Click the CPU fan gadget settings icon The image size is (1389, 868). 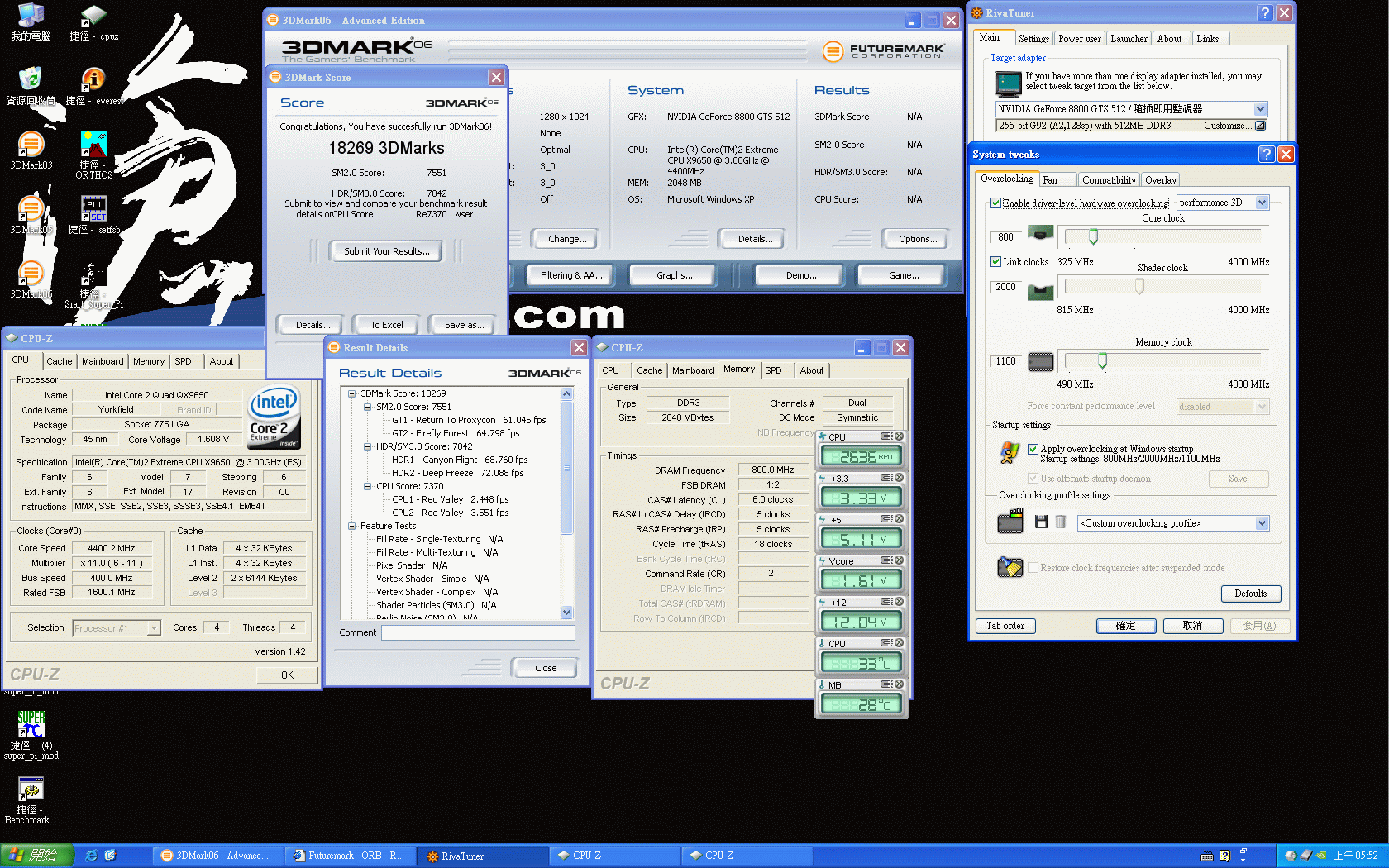coord(885,436)
